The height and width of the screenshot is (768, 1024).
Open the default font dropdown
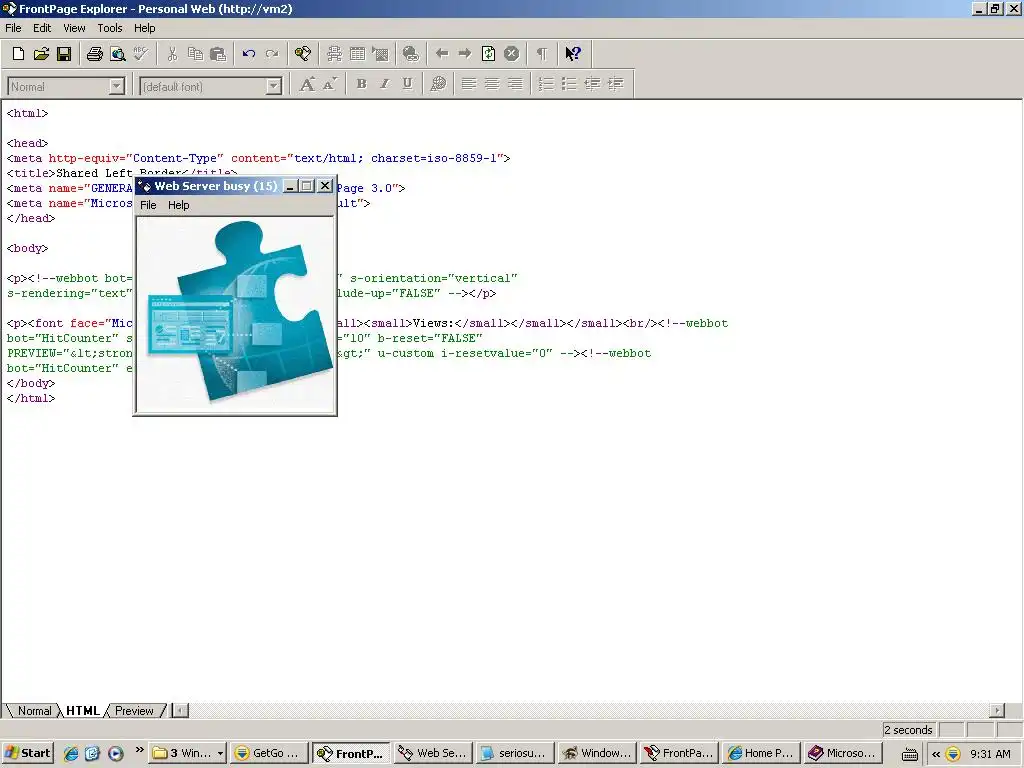(x=274, y=86)
